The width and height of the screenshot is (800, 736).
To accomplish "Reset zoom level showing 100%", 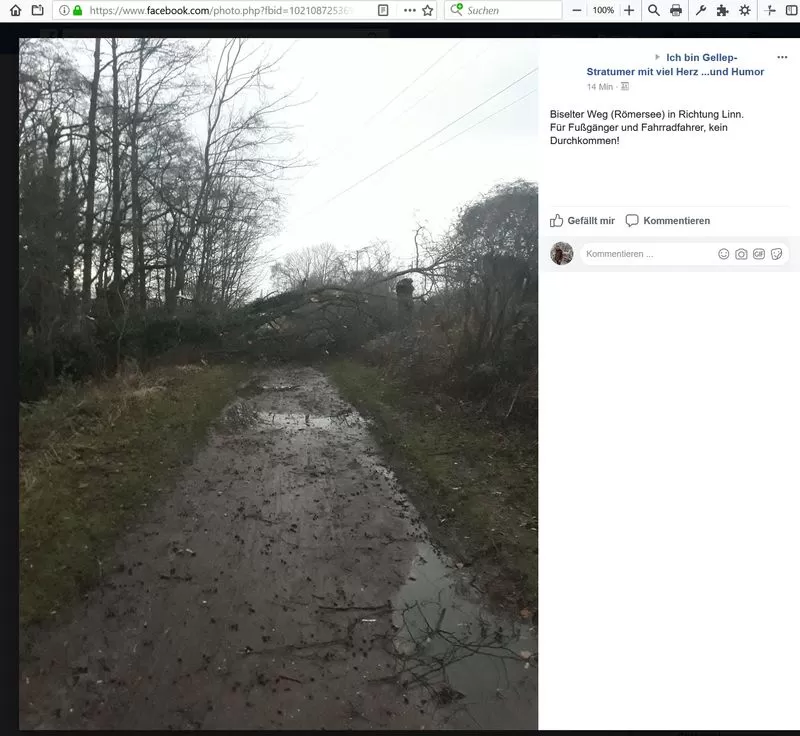I will pos(603,10).
